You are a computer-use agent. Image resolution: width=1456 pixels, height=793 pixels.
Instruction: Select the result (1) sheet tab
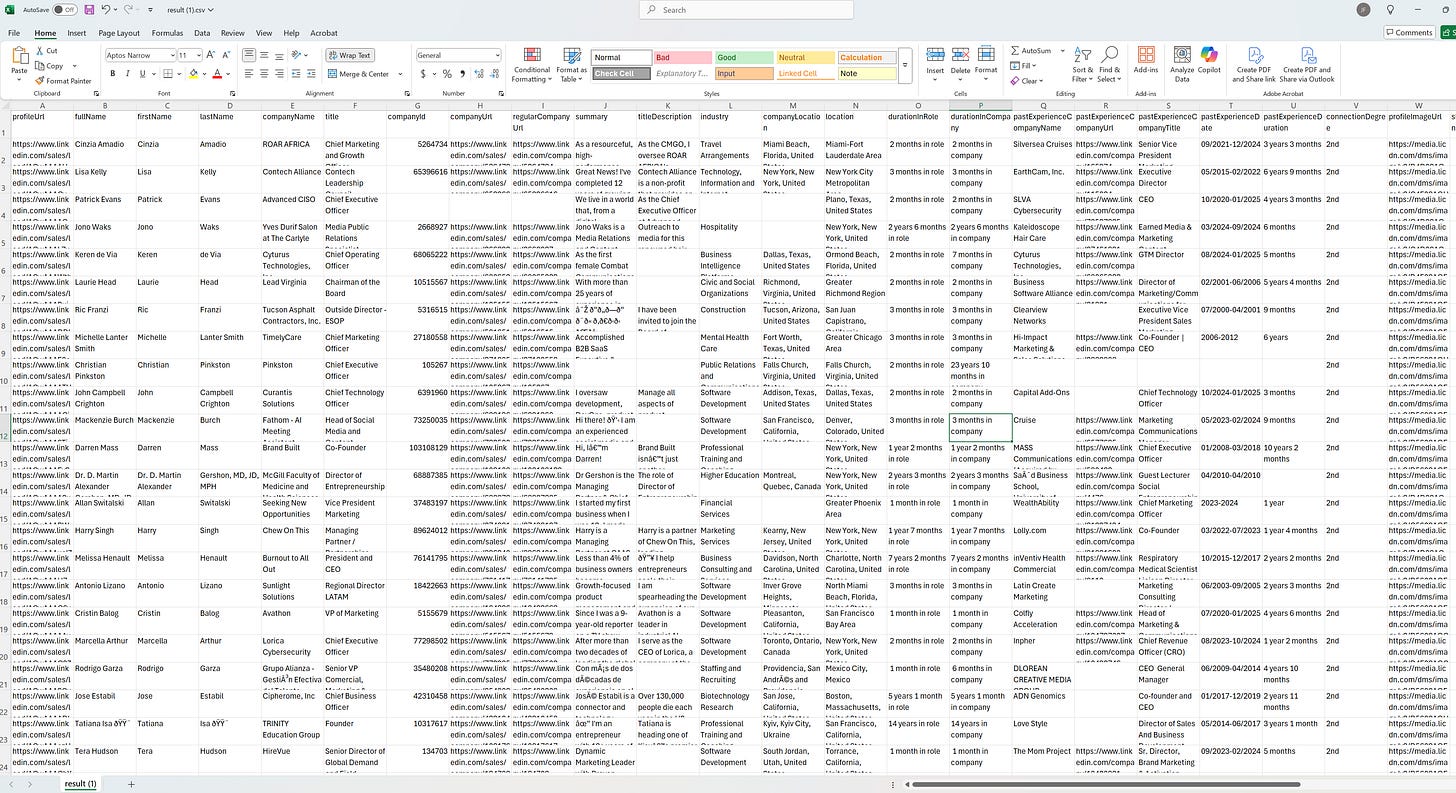80,784
